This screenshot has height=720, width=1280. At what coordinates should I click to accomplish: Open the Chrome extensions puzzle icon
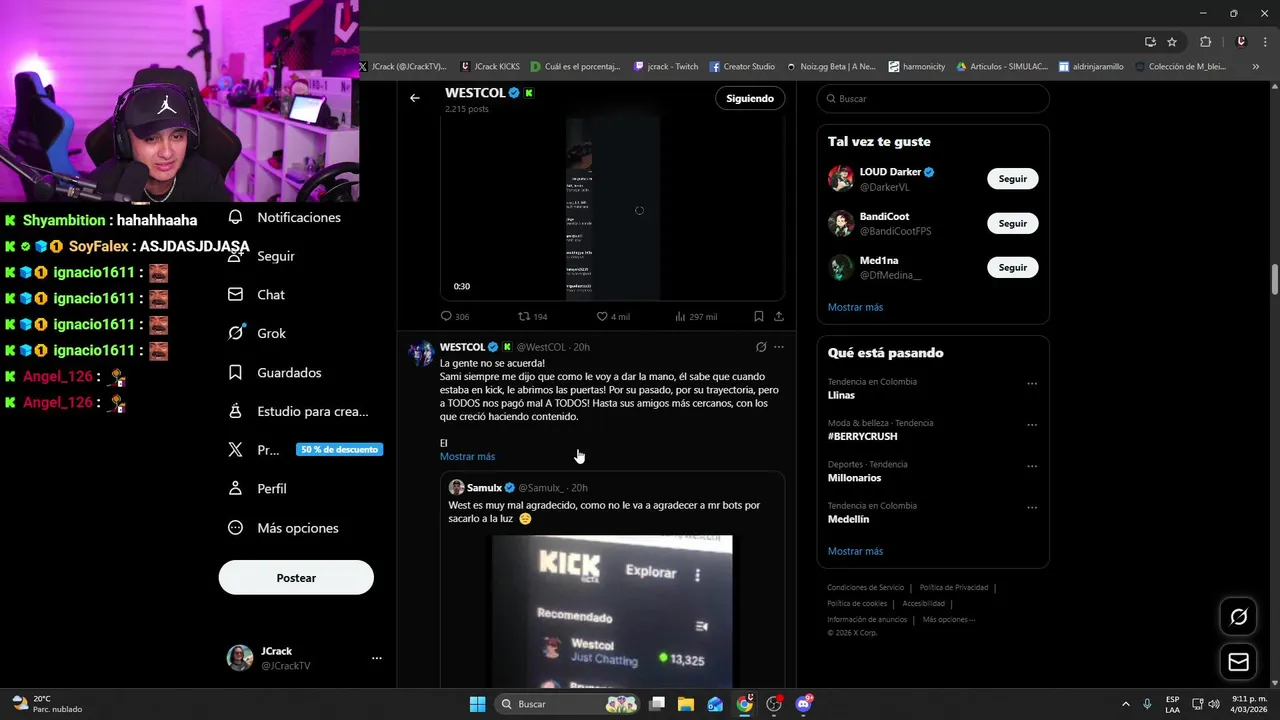pyautogui.click(x=1205, y=42)
